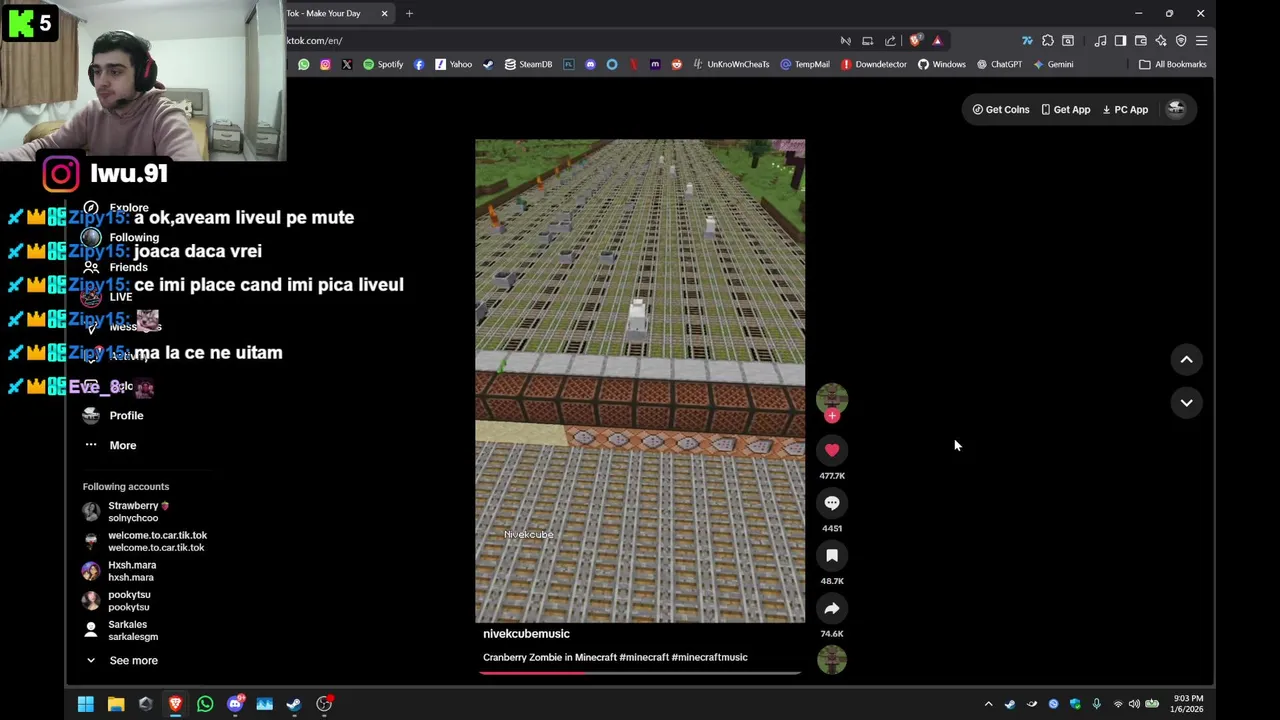The width and height of the screenshot is (1280, 720).
Task: Open Following feed in sidebar
Action: pos(121,238)
